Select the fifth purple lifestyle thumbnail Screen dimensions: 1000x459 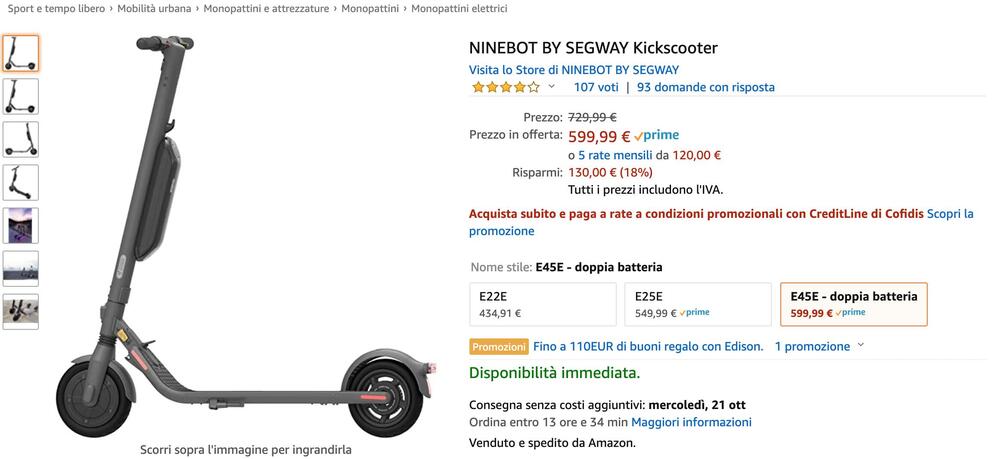(x=21, y=225)
